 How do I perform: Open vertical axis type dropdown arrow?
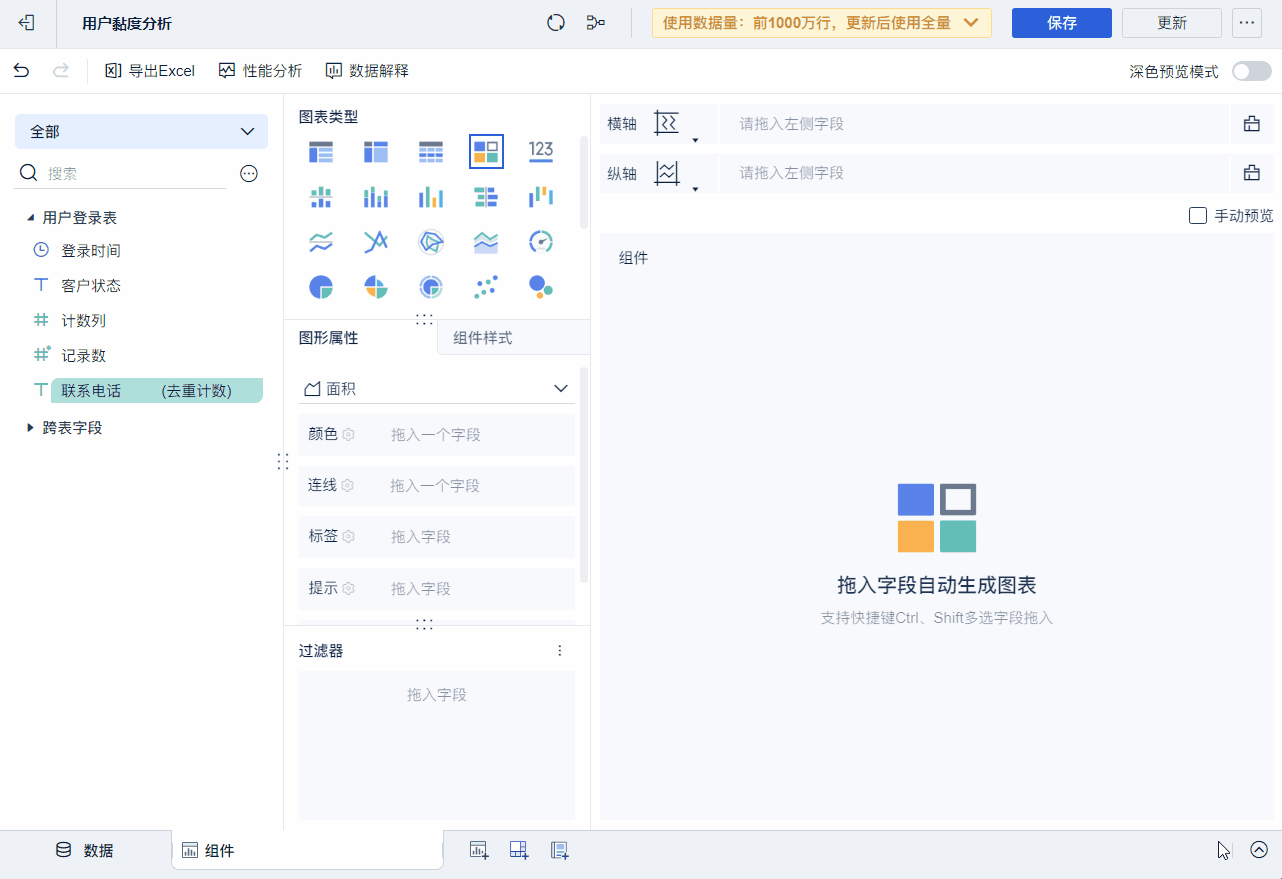(695, 189)
